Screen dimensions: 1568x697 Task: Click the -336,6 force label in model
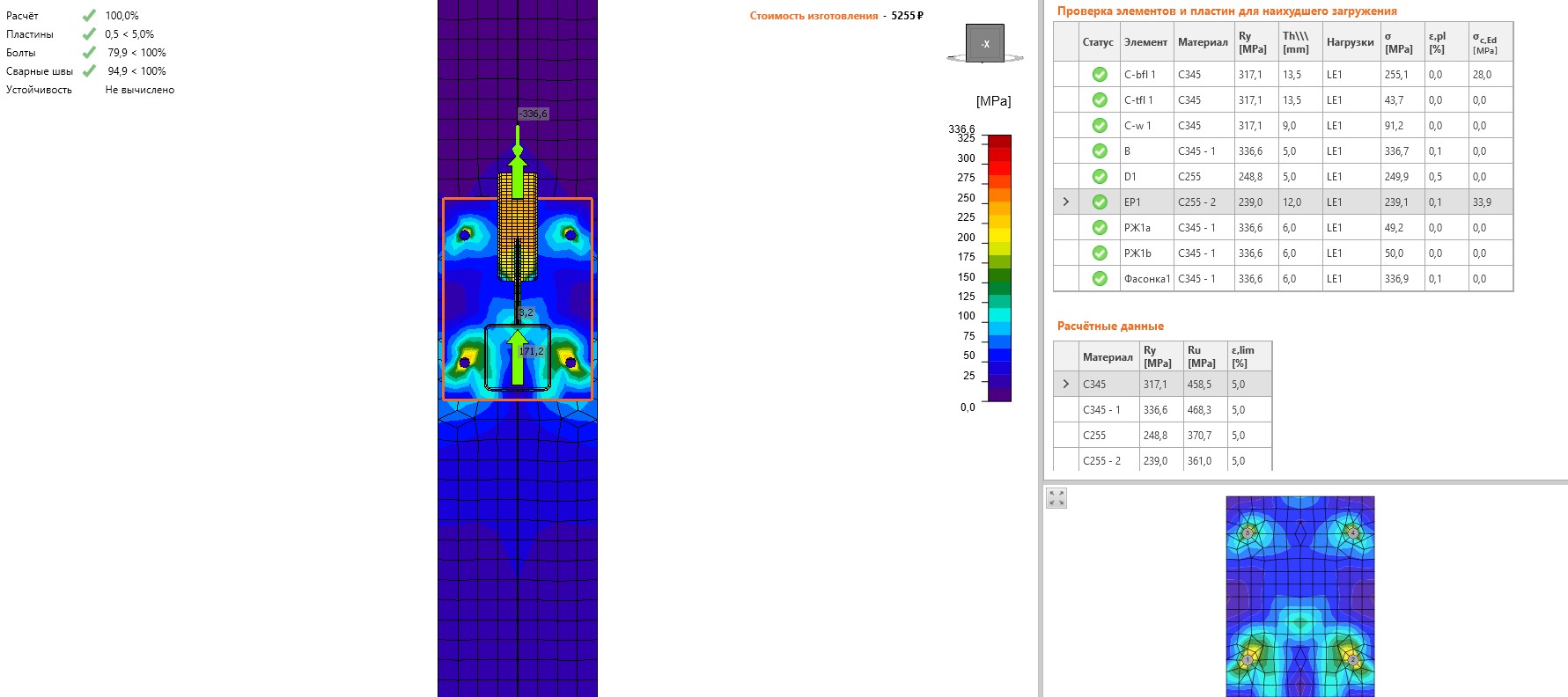[533, 114]
